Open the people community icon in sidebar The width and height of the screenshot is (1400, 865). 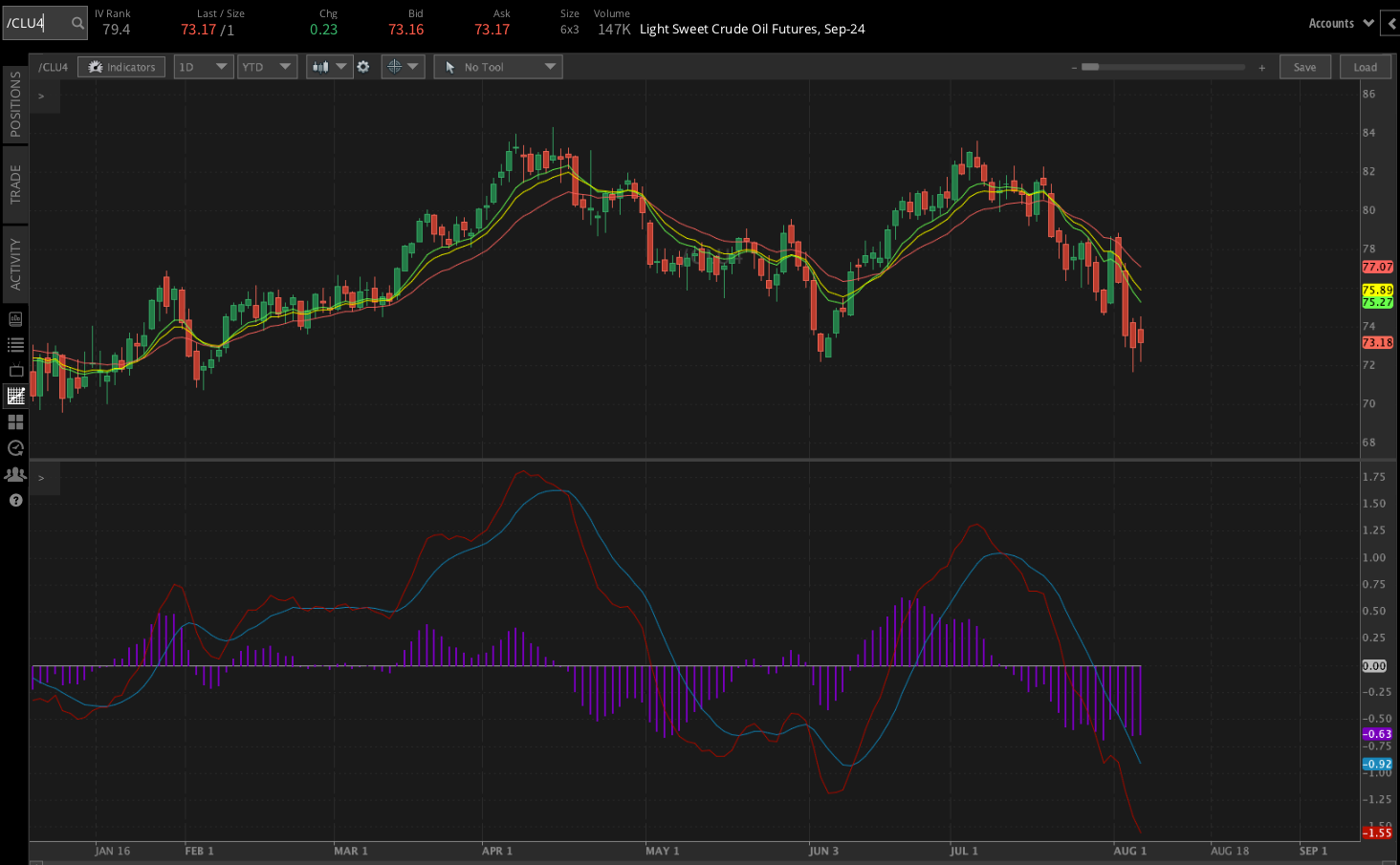coord(15,474)
